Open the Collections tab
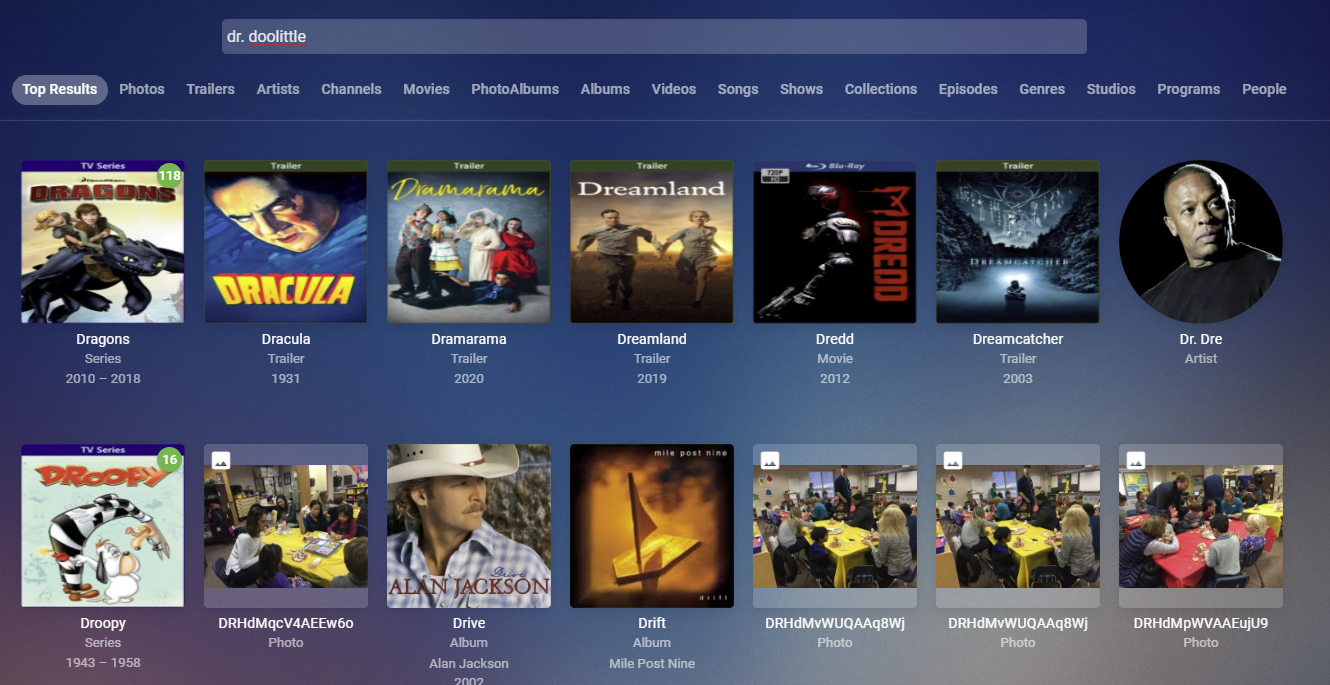 tap(881, 89)
